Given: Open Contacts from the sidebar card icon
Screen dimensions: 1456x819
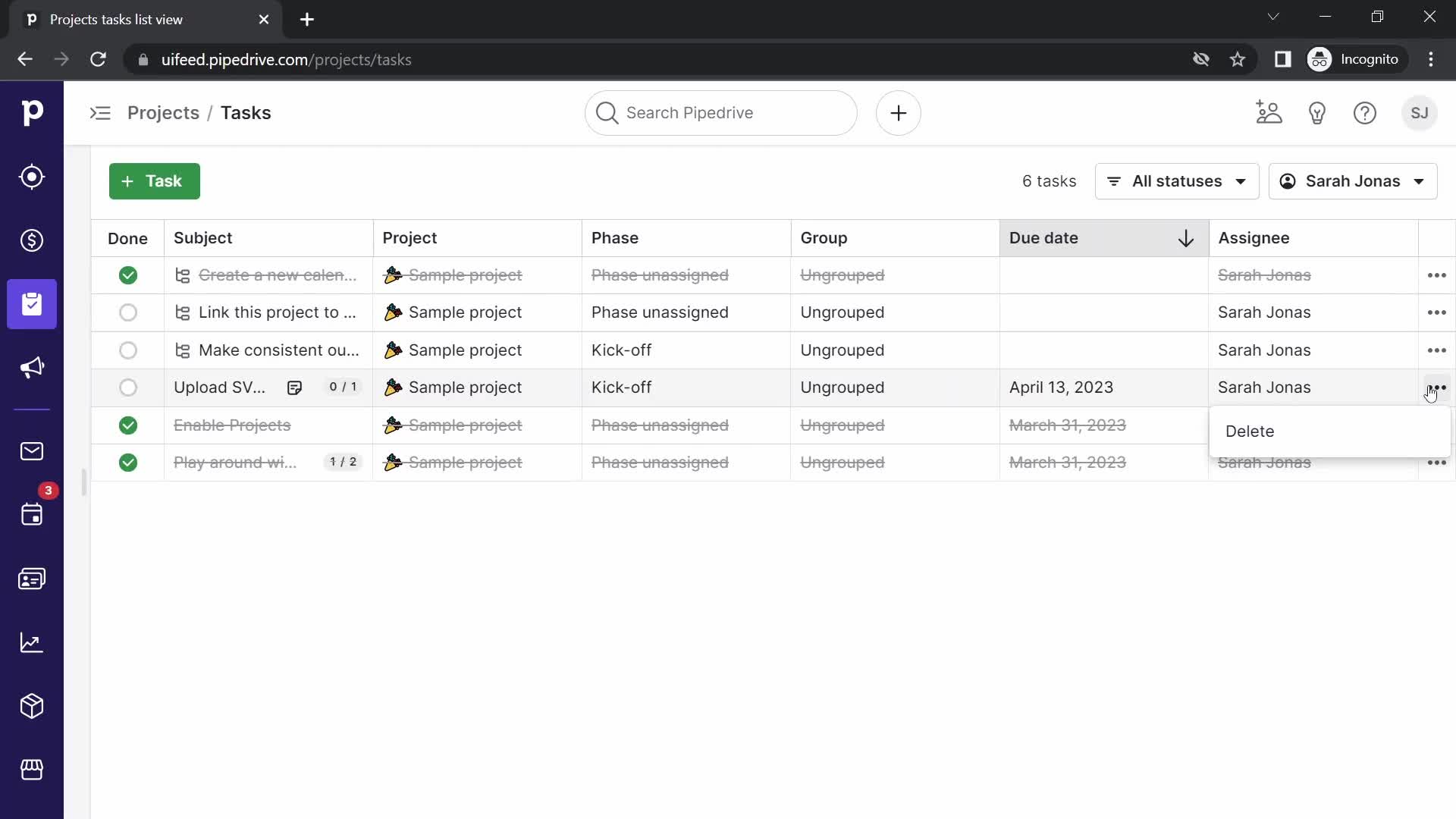Looking at the screenshot, I should tap(32, 579).
